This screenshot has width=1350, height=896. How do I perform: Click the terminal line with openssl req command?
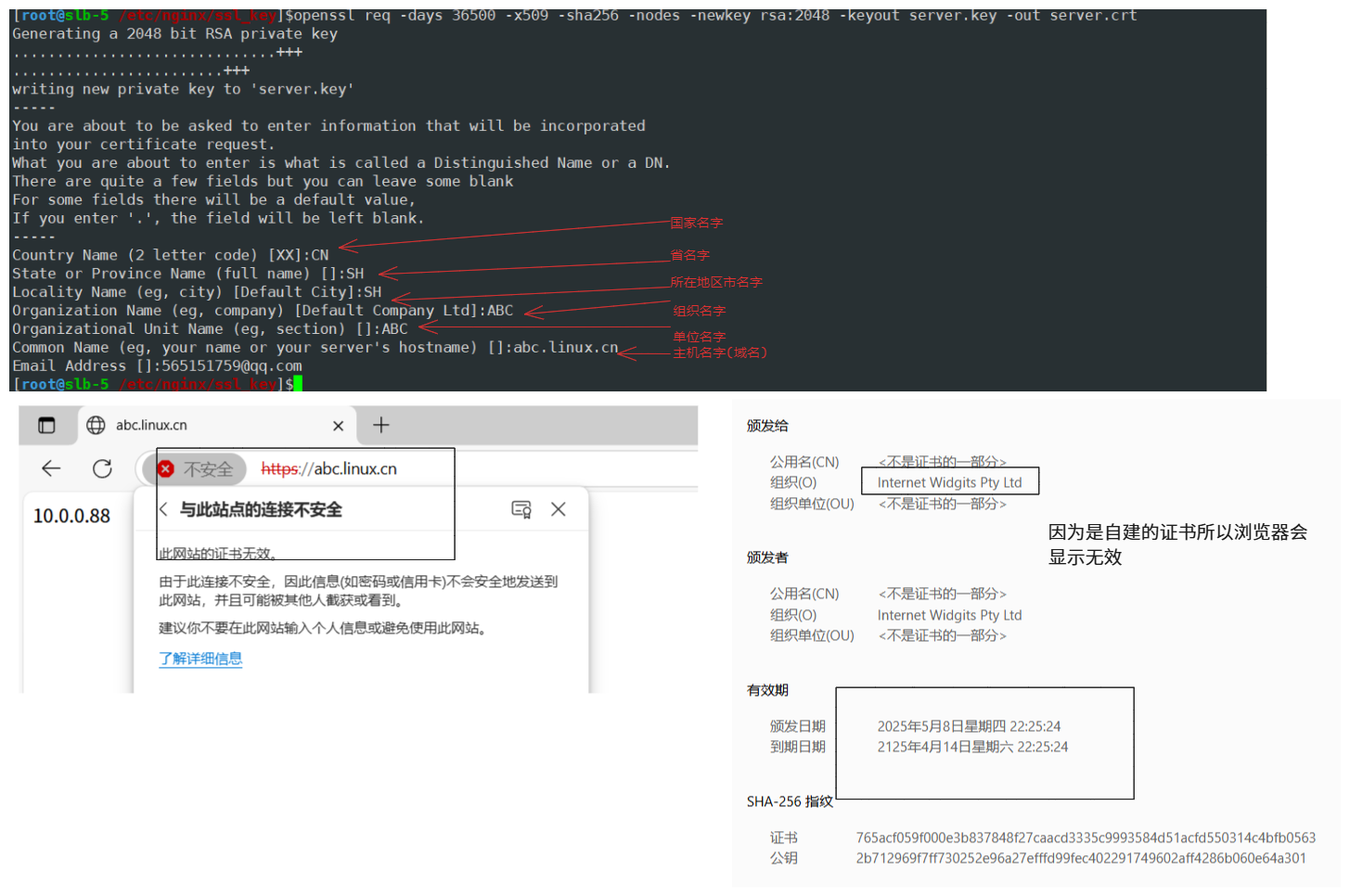tap(574, 16)
